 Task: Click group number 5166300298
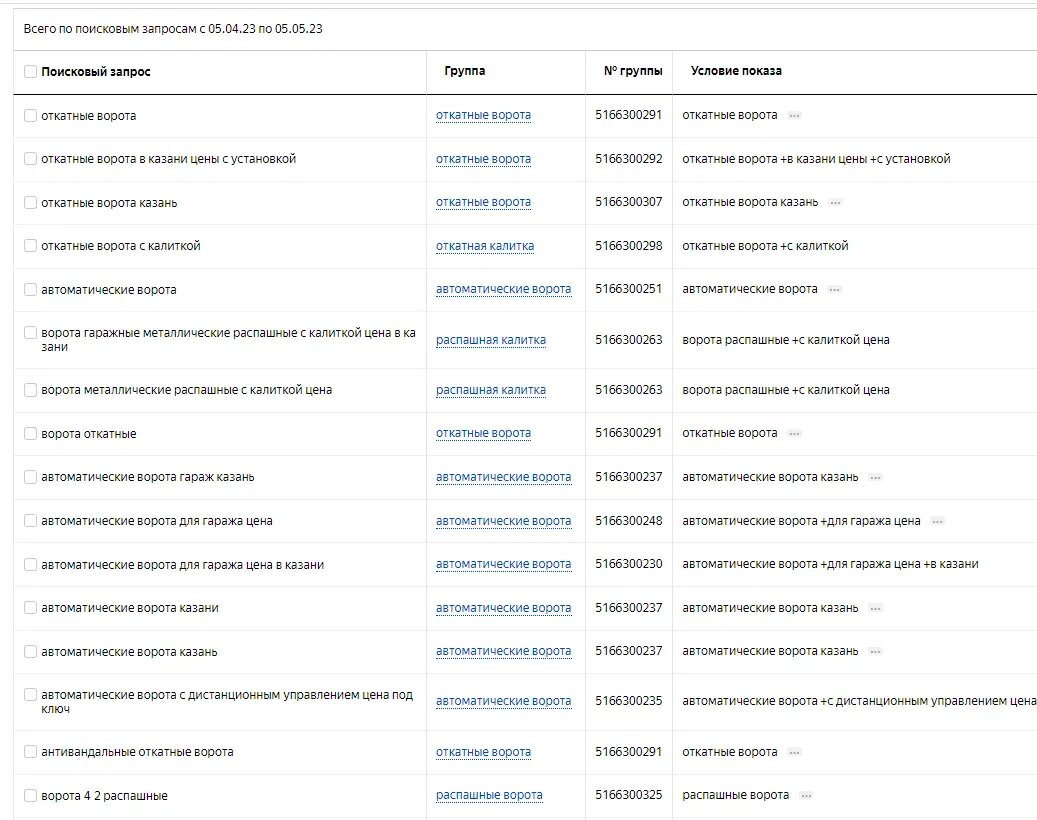click(628, 246)
